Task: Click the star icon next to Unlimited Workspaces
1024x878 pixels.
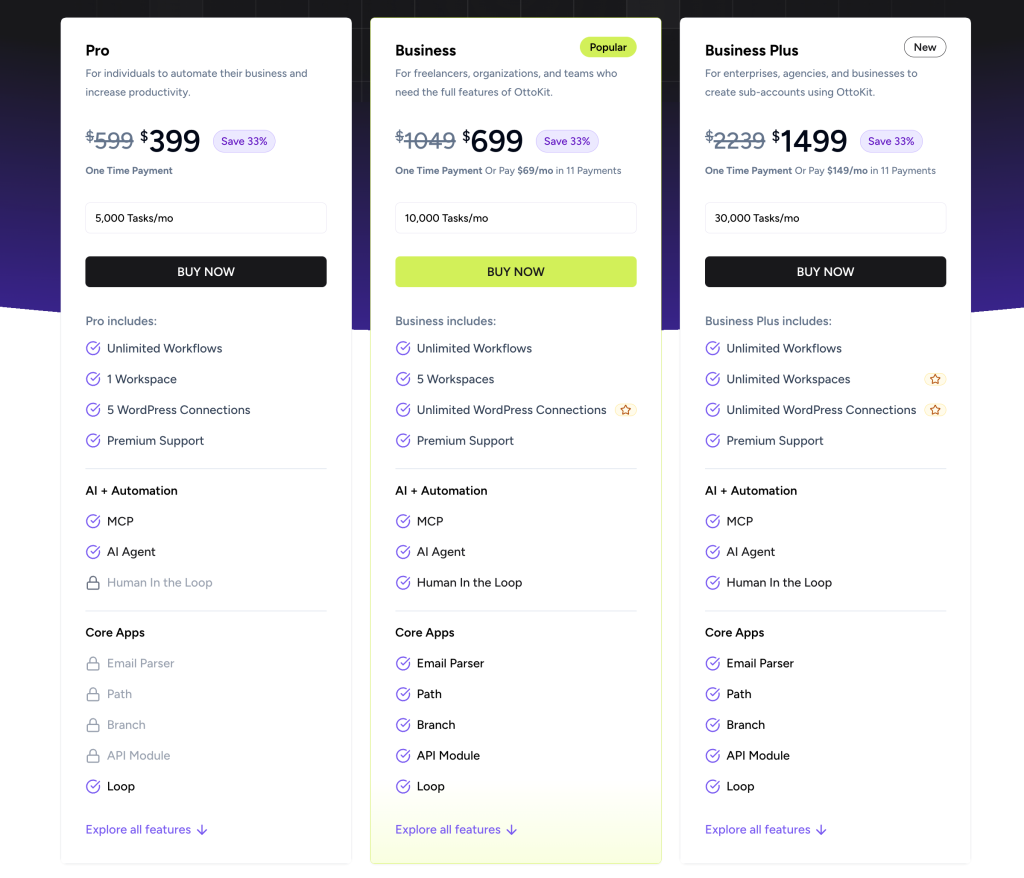Action: (x=935, y=379)
